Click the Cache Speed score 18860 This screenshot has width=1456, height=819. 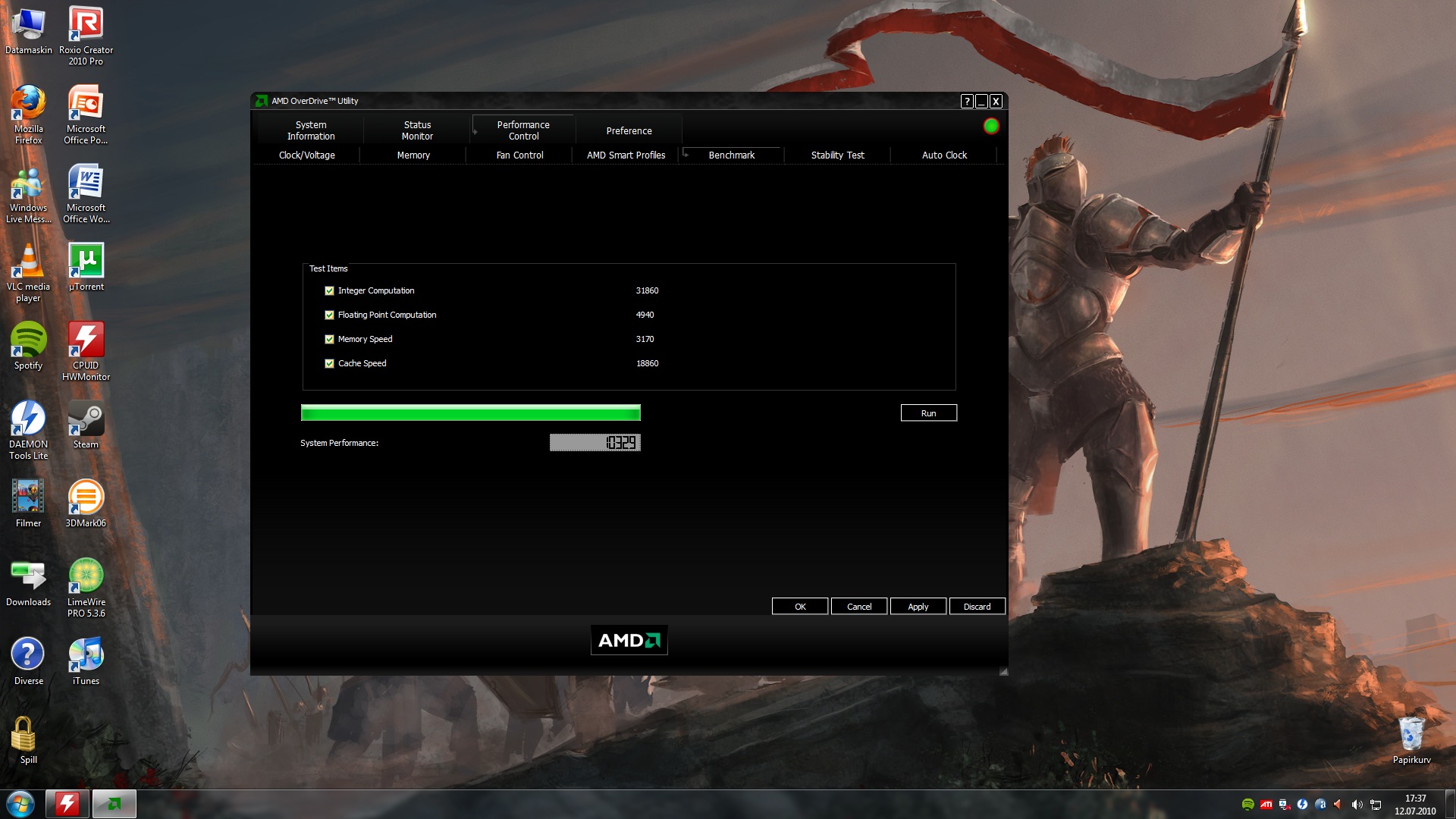(647, 363)
